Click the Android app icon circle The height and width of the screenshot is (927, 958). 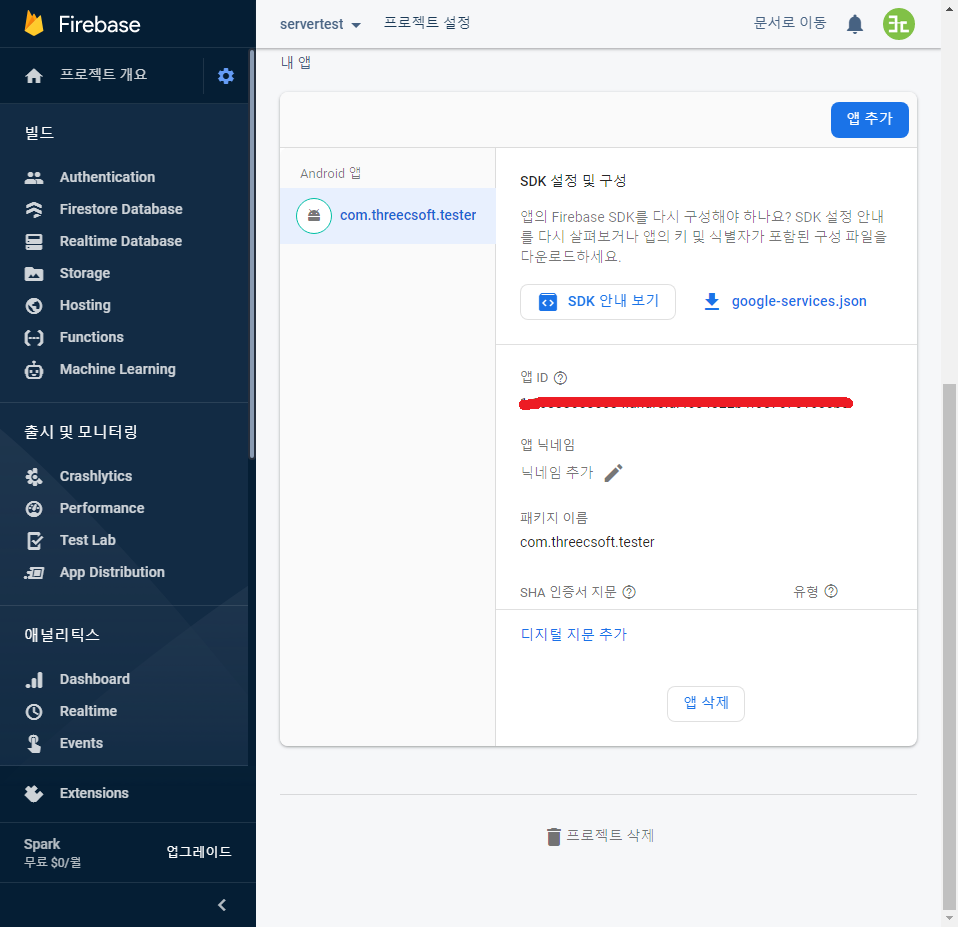tap(314, 216)
